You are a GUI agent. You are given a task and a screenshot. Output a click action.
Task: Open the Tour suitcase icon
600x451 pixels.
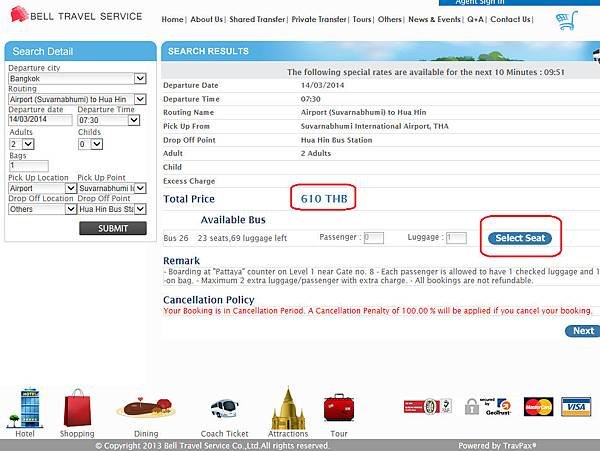pos(339,408)
